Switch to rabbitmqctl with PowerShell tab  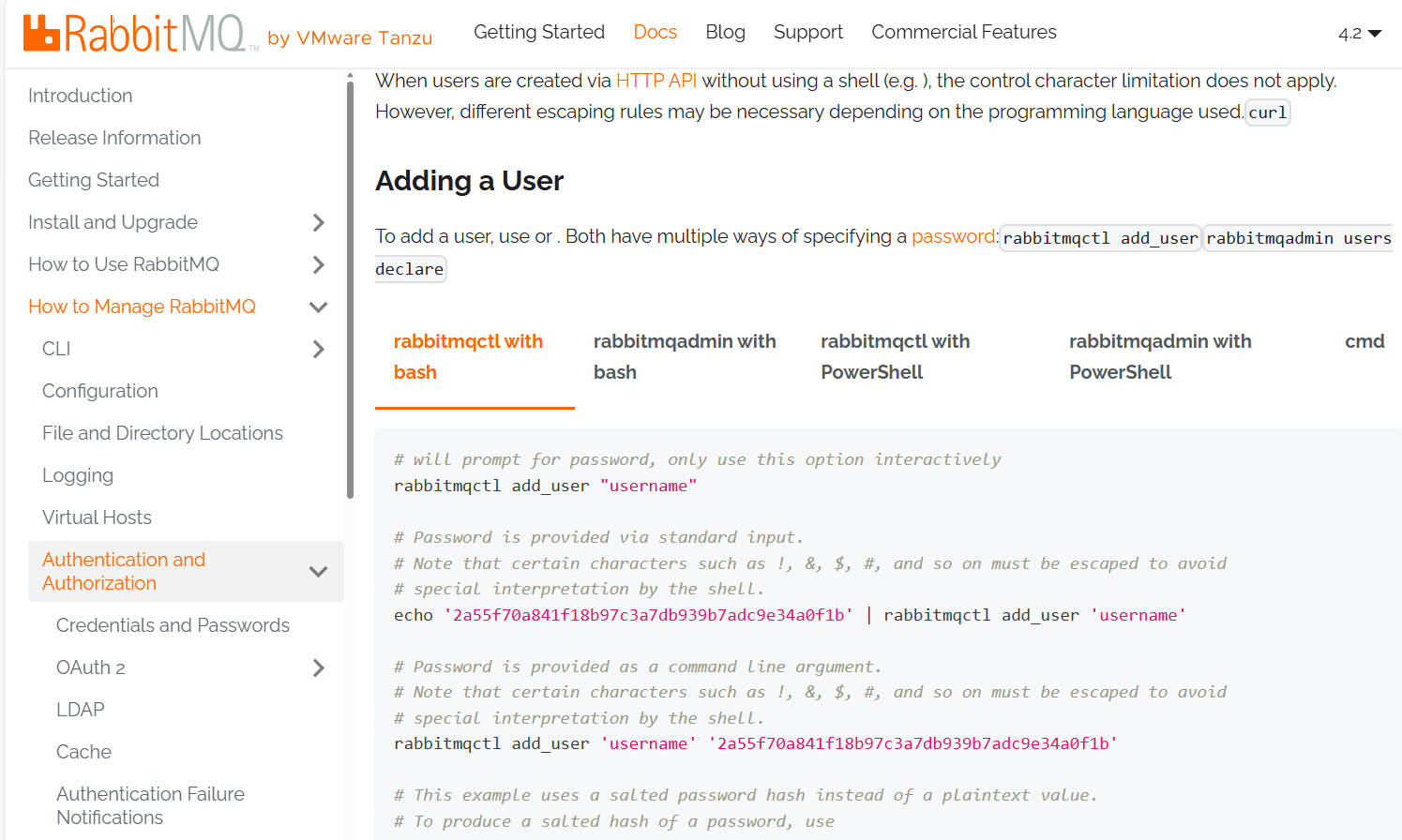tap(927, 357)
